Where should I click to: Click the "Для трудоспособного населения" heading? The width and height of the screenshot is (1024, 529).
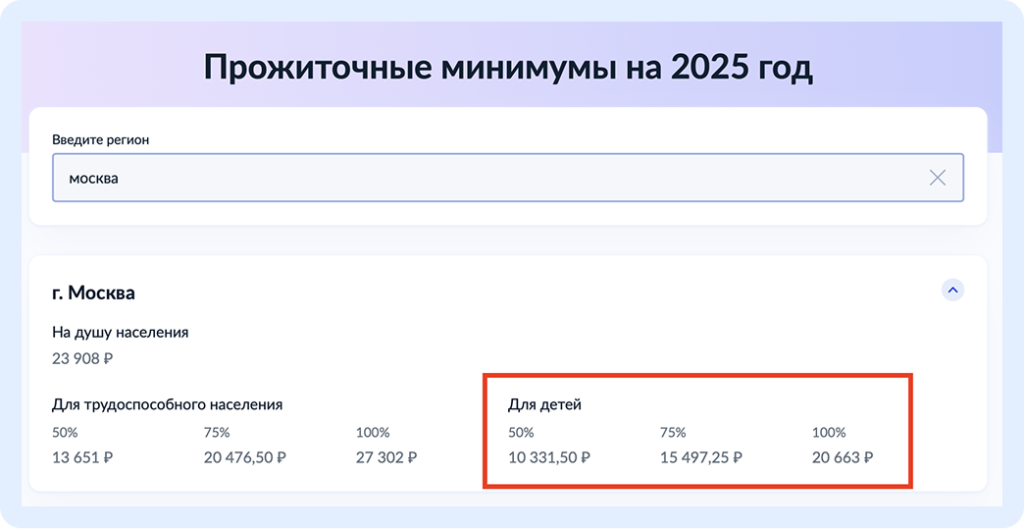click(x=167, y=405)
